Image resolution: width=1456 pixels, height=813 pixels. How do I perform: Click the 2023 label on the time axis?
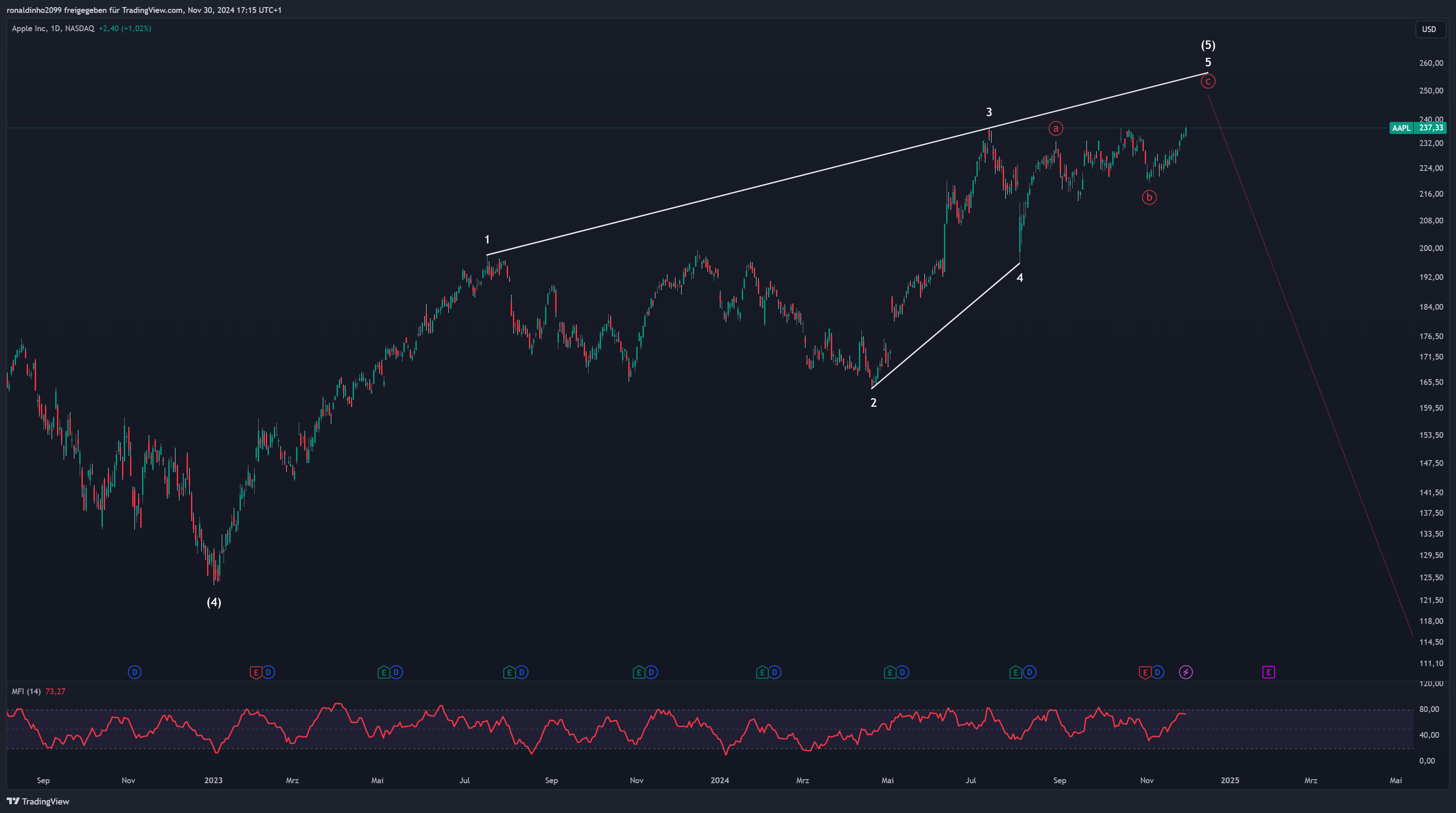213,780
